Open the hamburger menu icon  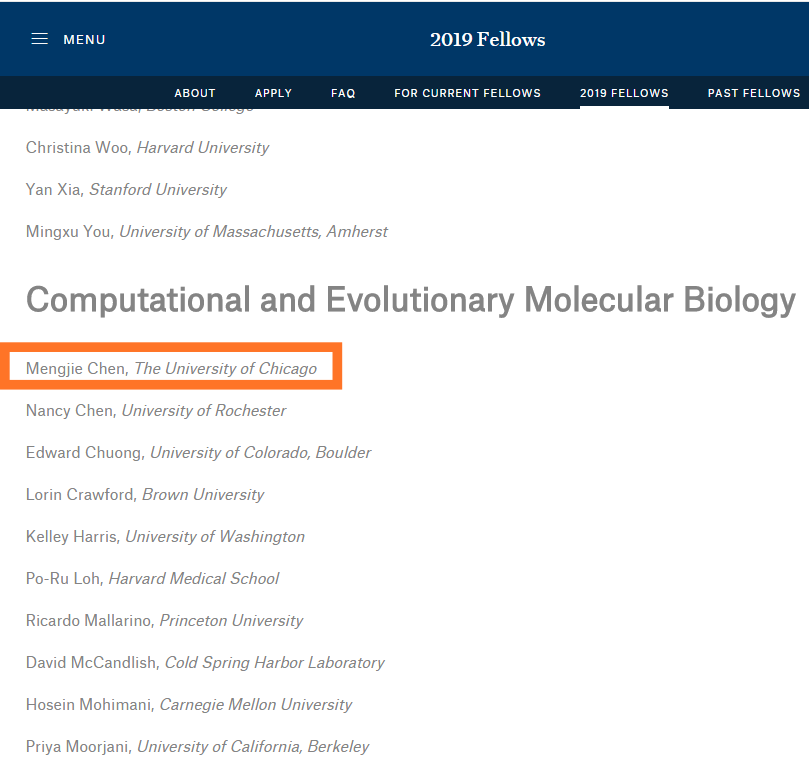(x=39, y=40)
